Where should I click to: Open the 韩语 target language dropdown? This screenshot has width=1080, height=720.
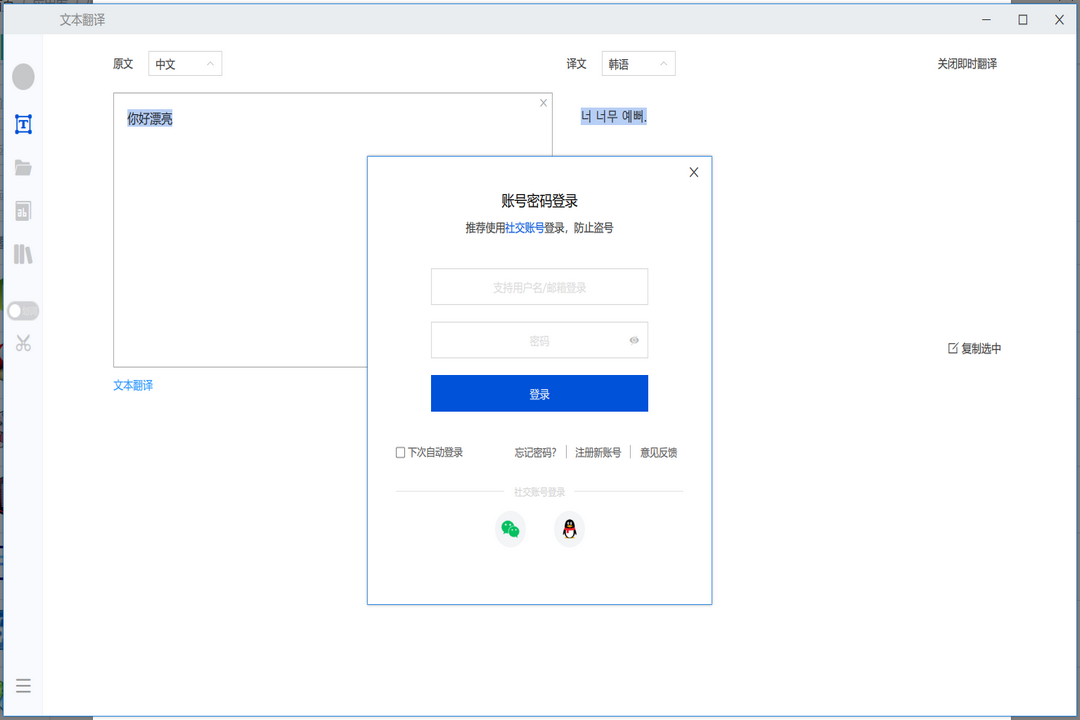638,63
